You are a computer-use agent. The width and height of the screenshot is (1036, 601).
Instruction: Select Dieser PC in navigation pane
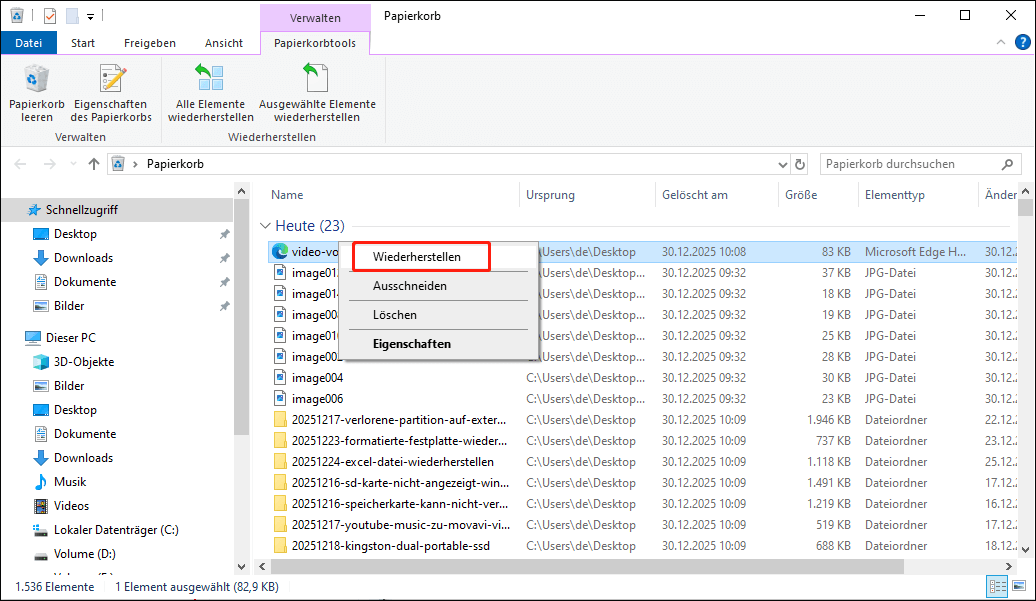(71, 337)
